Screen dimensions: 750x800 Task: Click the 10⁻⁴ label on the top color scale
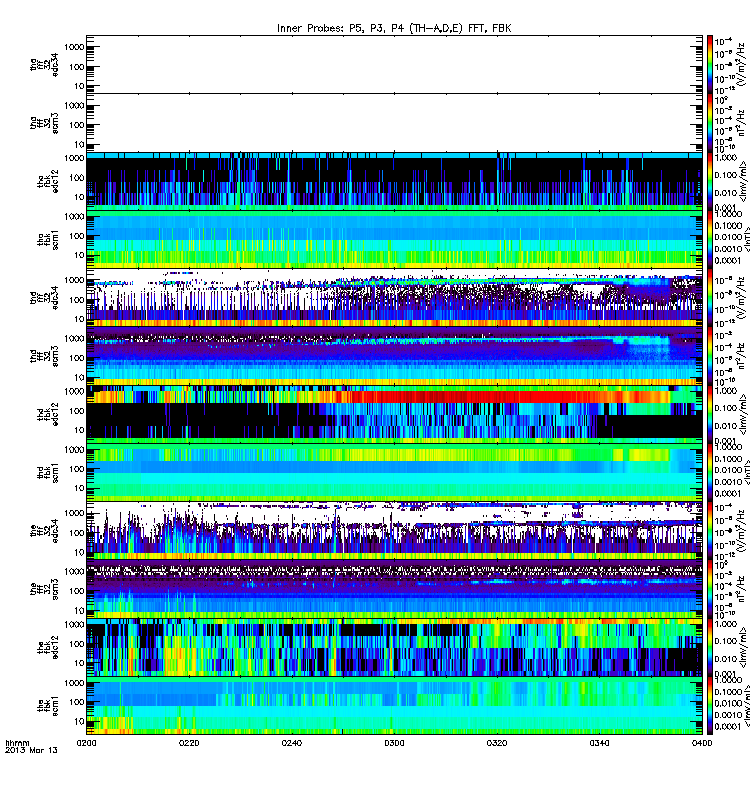coord(723,42)
